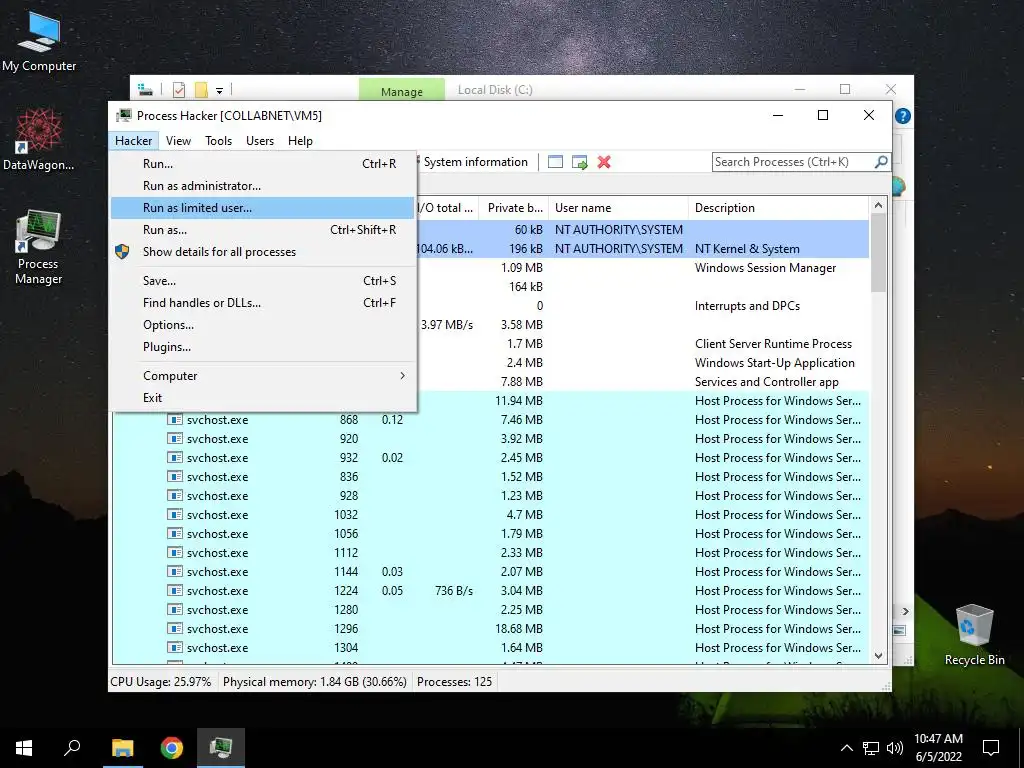This screenshot has width=1024, height=768.
Task: Close the open Hacker menu header
Action: (134, 140)
